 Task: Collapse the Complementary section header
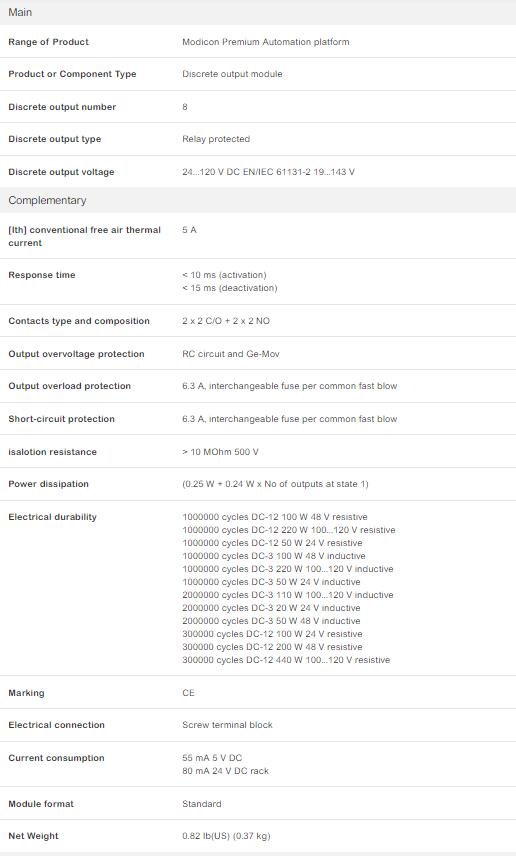pos(258,200)
